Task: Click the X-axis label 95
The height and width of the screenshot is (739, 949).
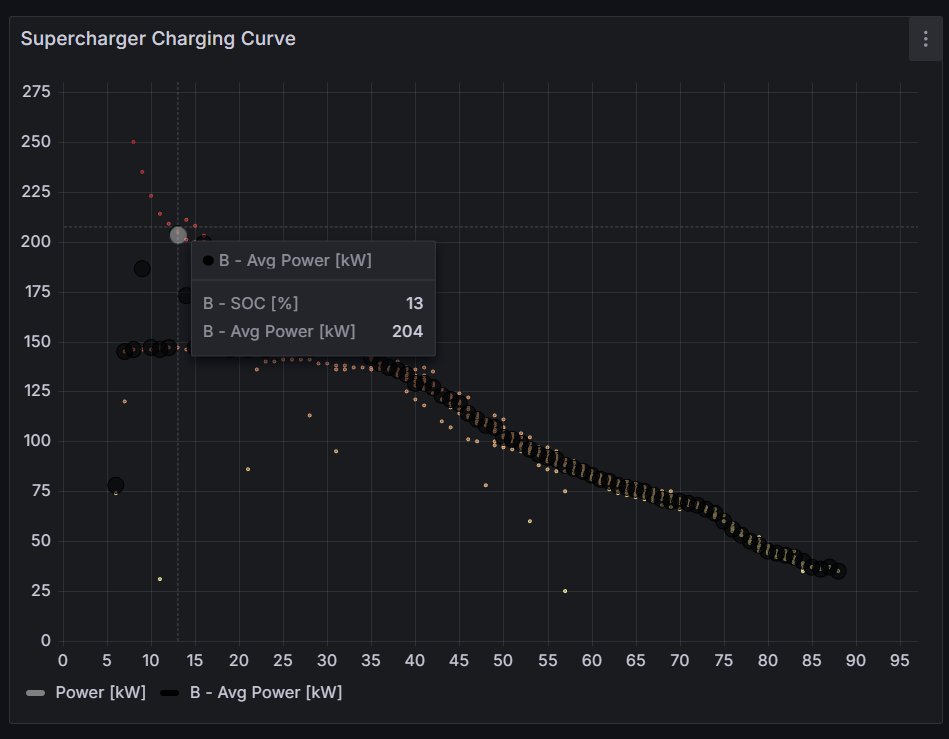Action: 899,660
